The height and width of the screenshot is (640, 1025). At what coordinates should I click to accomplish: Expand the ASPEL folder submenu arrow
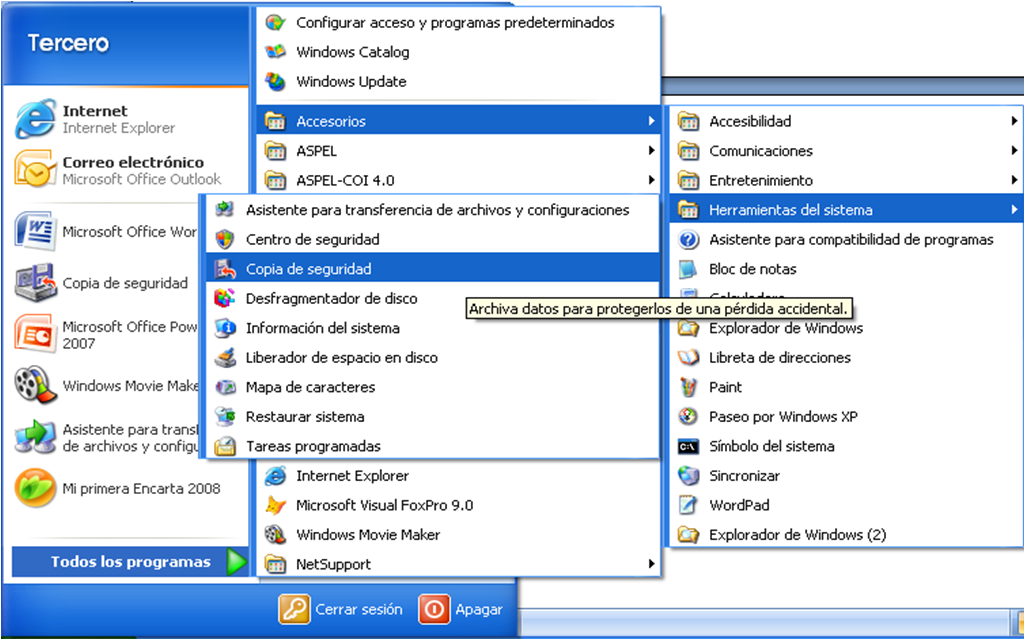651,150
